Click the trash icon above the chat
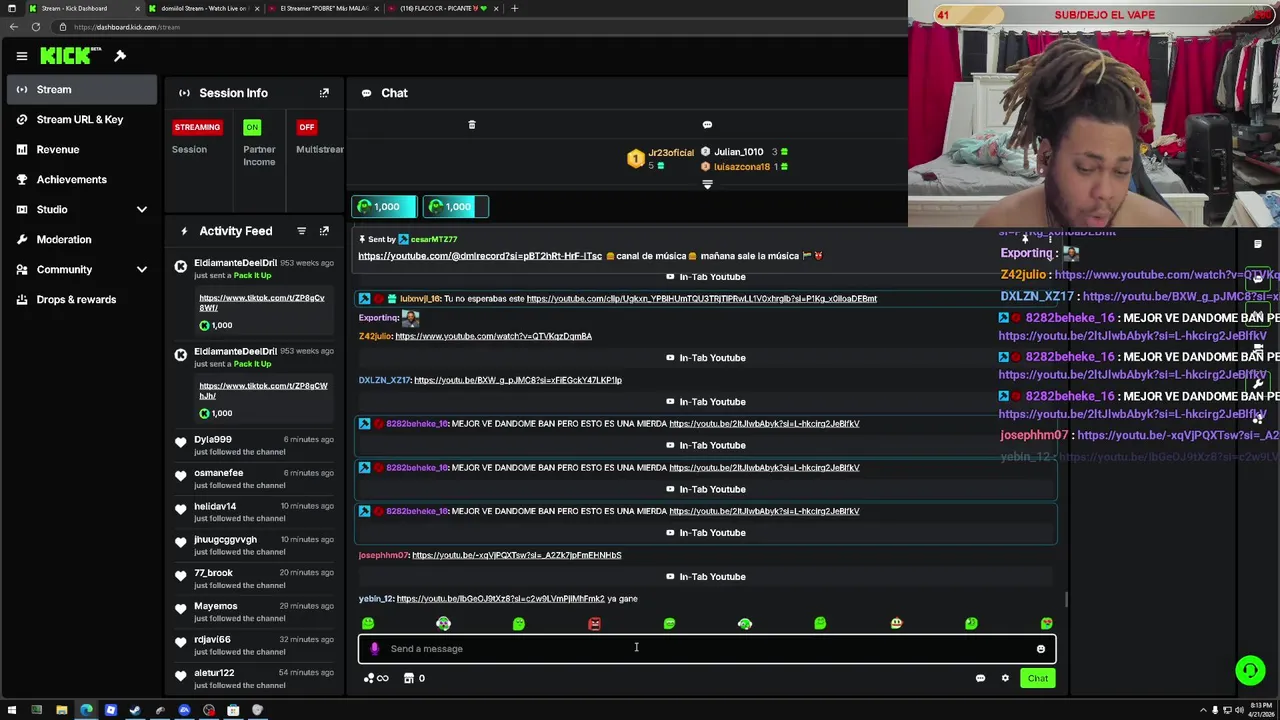 [x=472, y=125]
